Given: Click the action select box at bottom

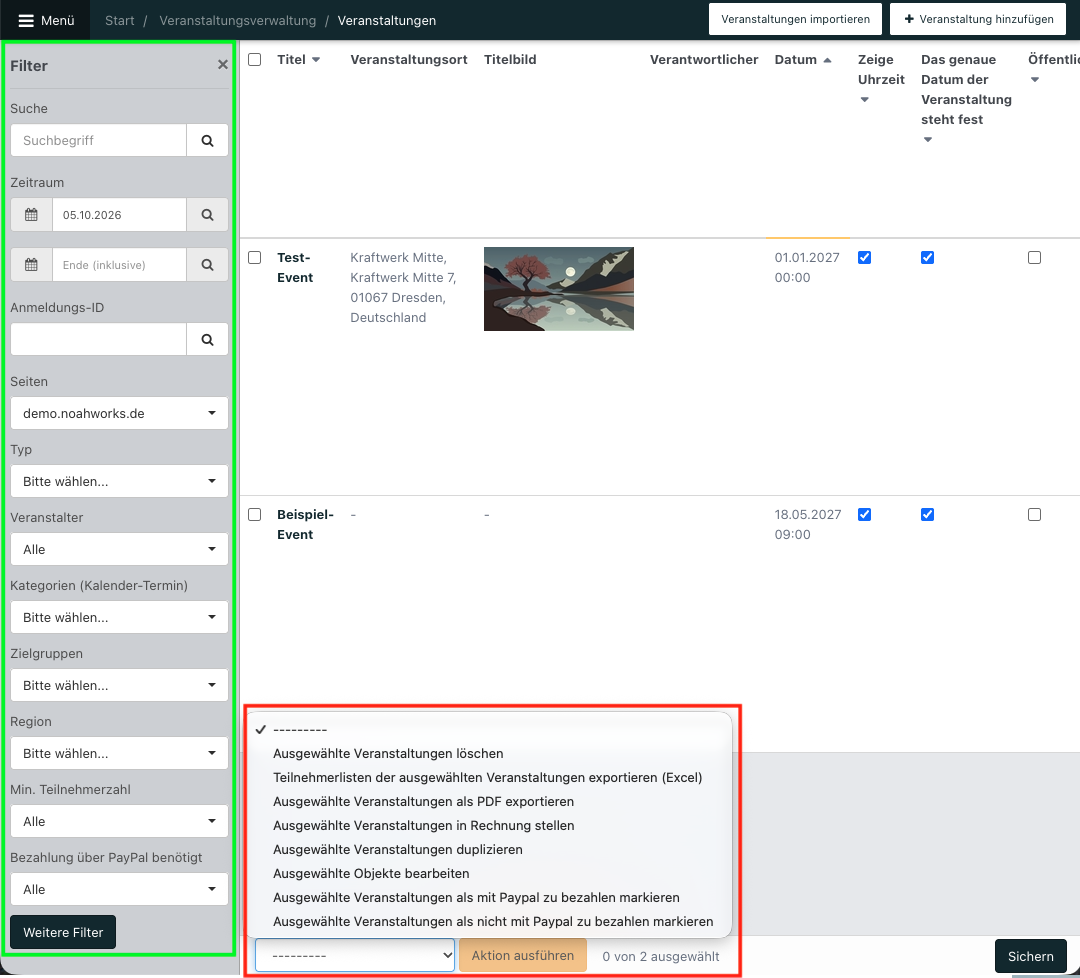Looking at the screenshot, I should click(355, 955).
